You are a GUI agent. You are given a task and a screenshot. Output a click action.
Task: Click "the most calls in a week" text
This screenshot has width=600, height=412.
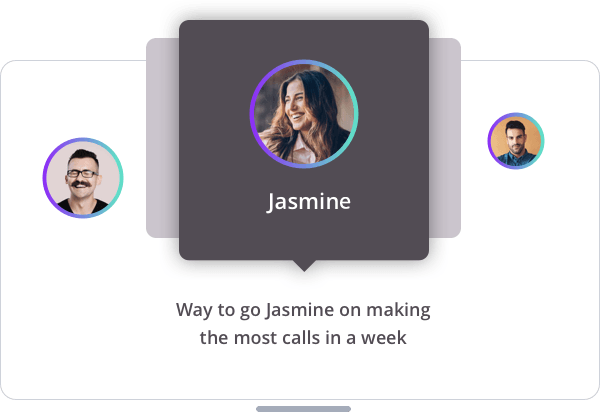tap(303, 338)
